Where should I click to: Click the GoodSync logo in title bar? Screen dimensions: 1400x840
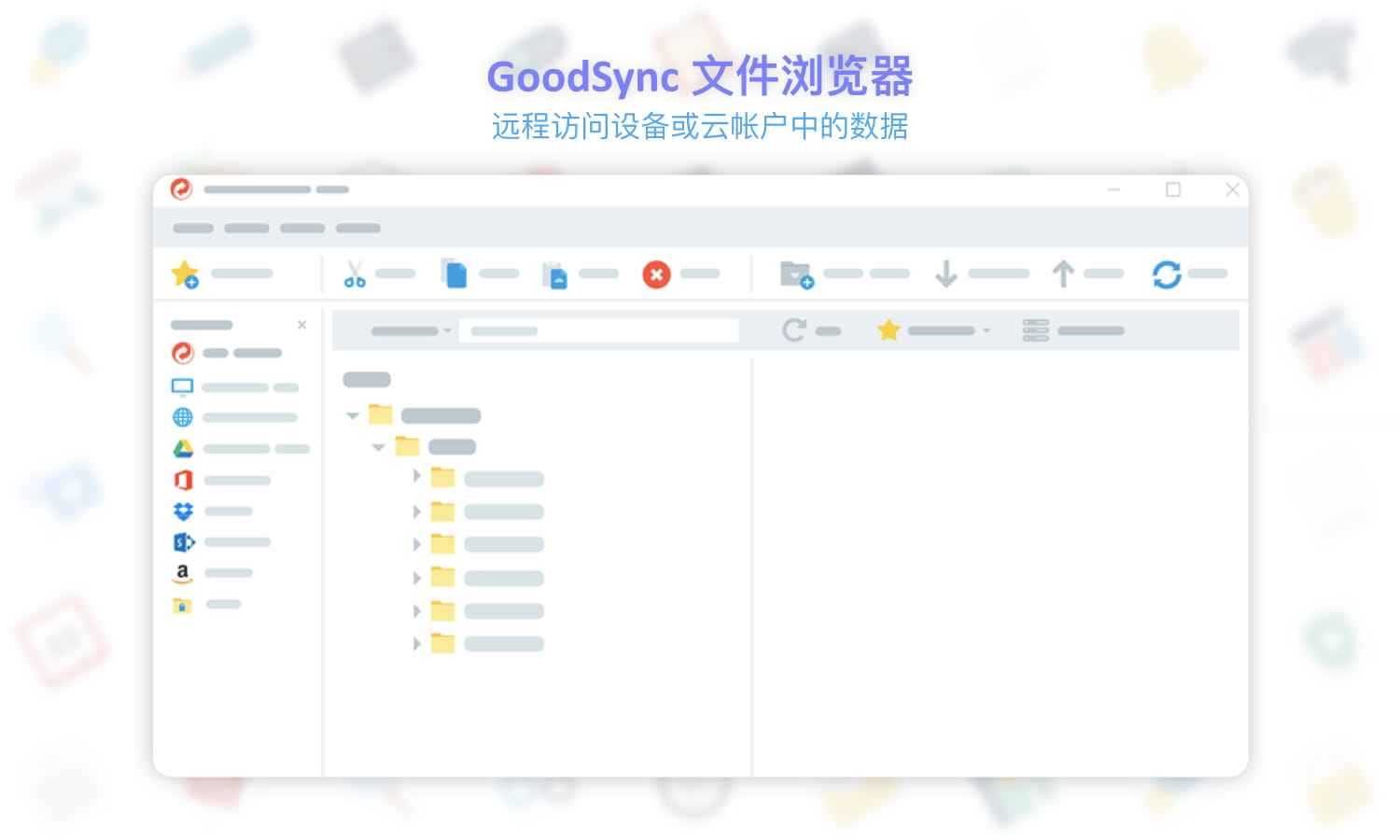pyautogui.click(x=181, y=189)
